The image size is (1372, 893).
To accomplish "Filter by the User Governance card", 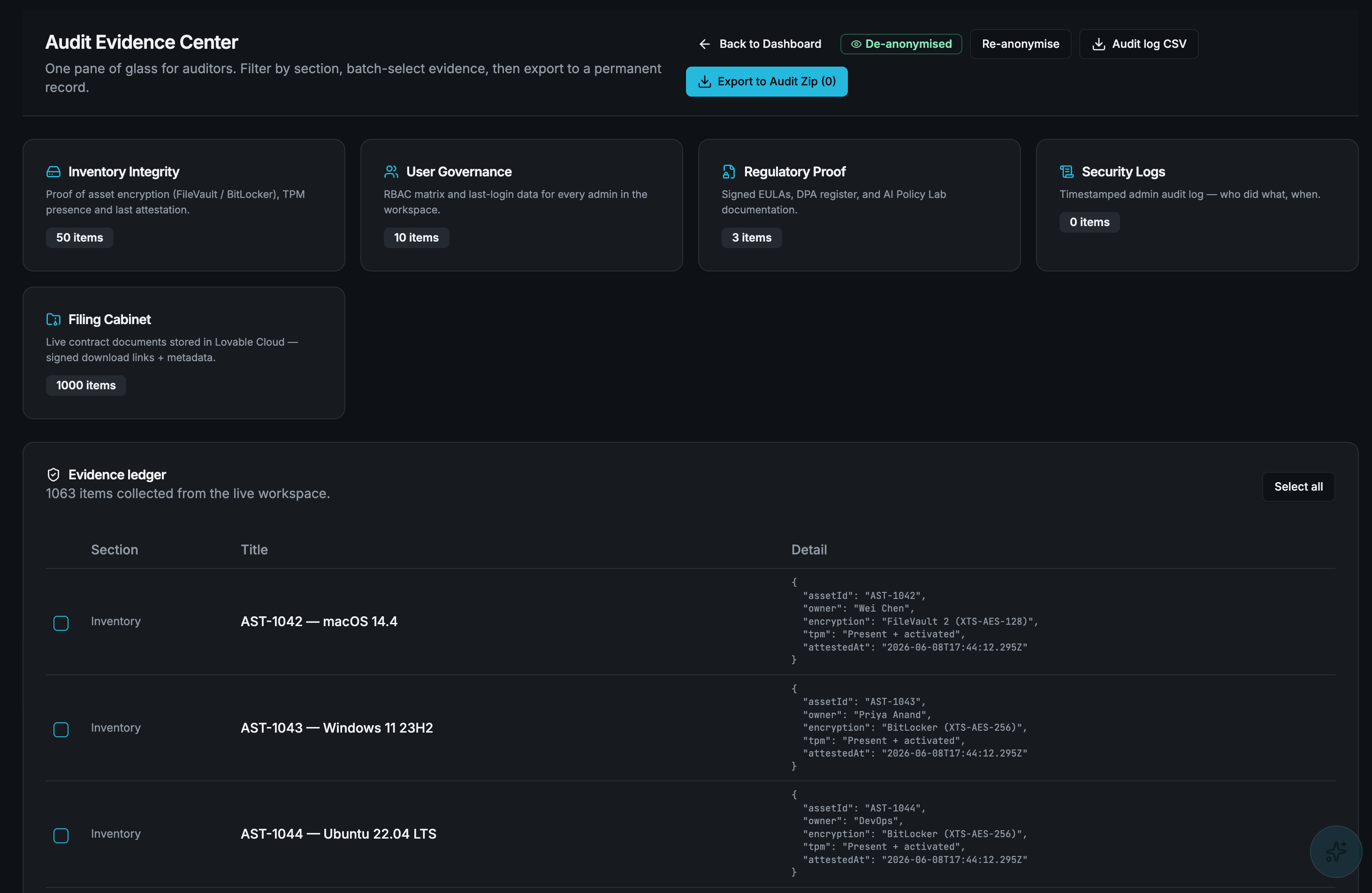I will (522, 205).
